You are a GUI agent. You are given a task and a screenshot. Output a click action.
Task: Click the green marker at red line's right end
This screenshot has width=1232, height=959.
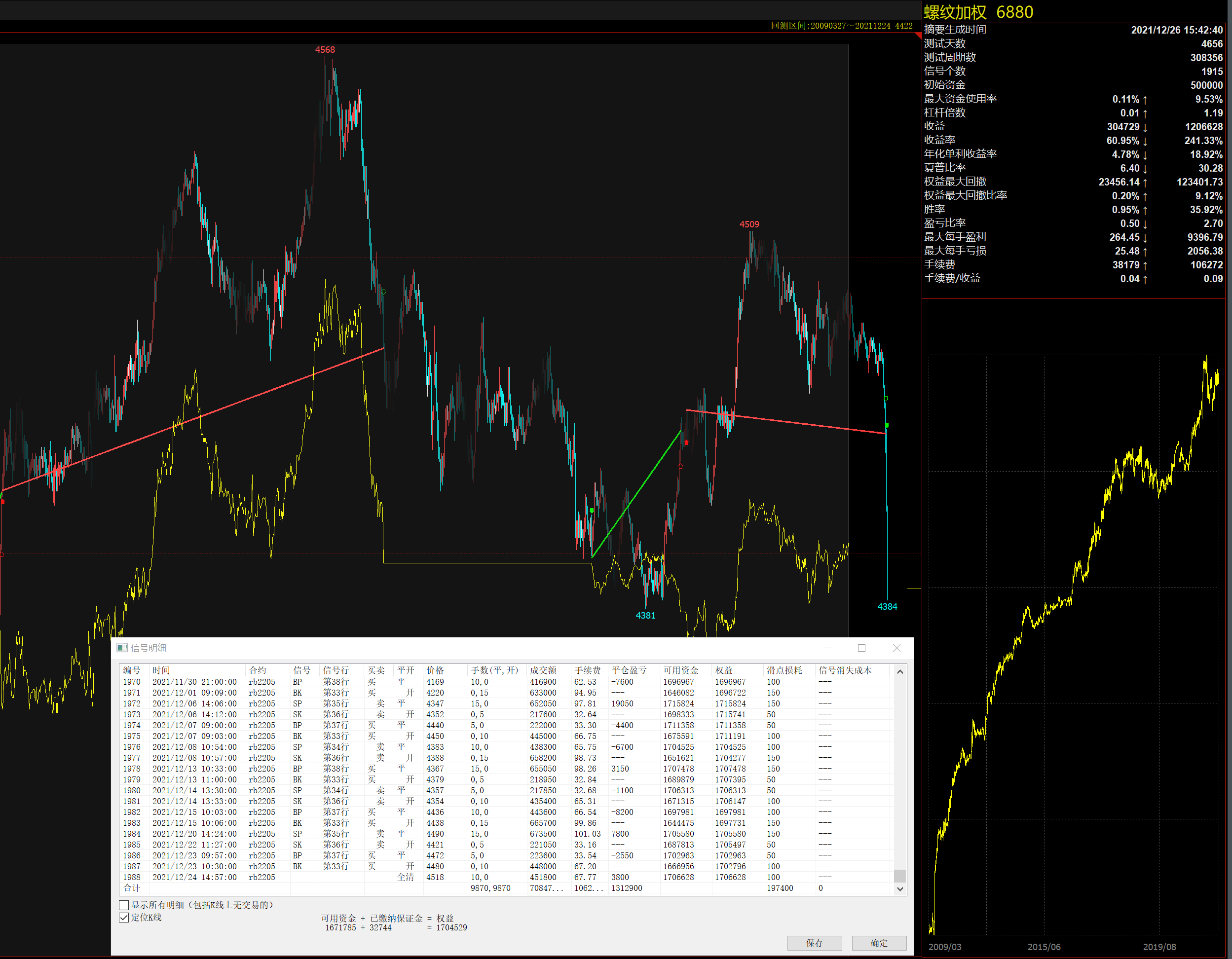[x=887, y=425]
